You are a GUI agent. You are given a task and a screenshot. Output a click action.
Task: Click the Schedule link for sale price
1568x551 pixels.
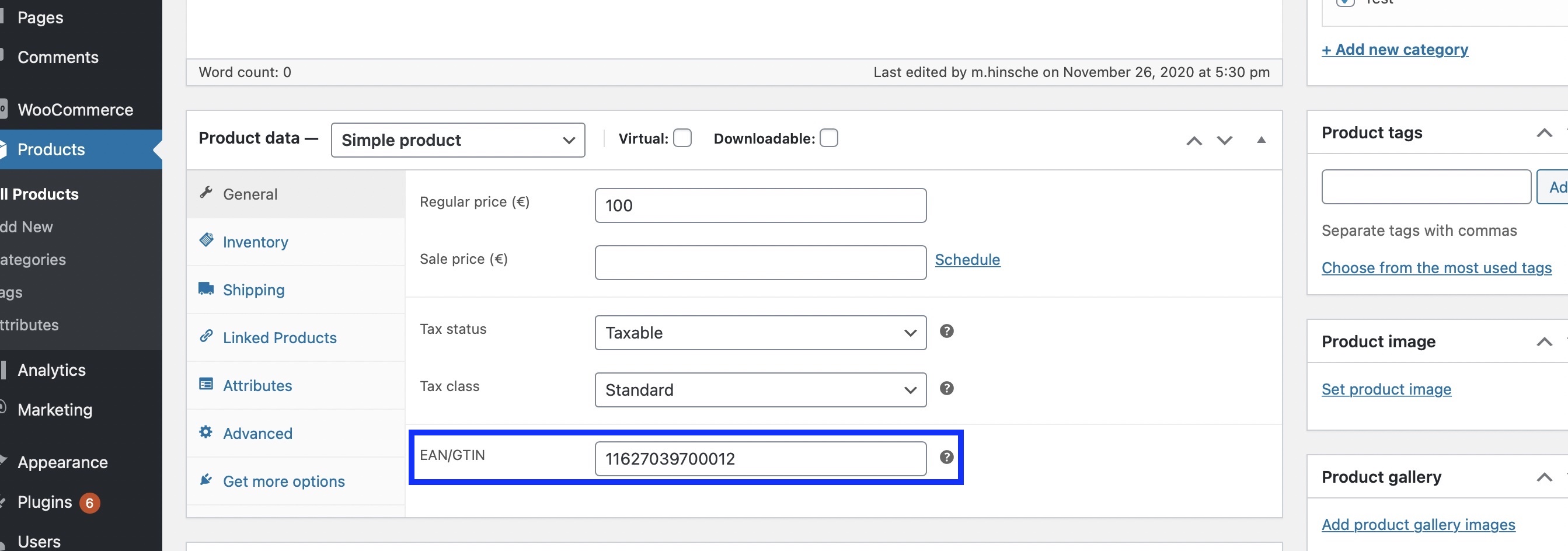coord(967,259)
